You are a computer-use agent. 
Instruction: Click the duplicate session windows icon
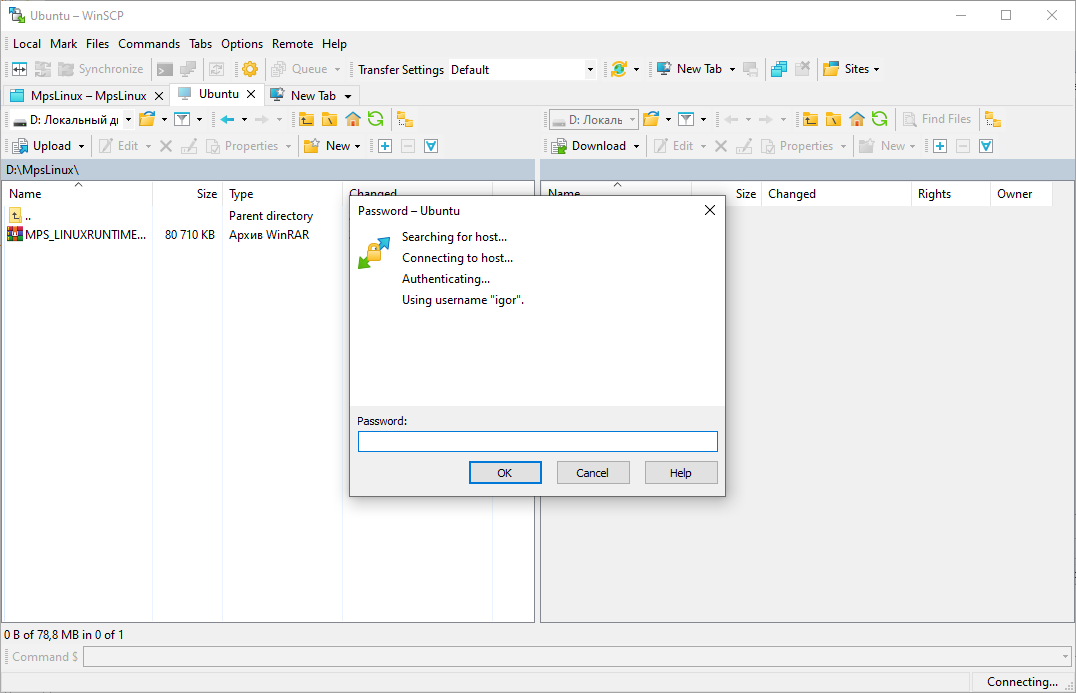tap(779, 69)
